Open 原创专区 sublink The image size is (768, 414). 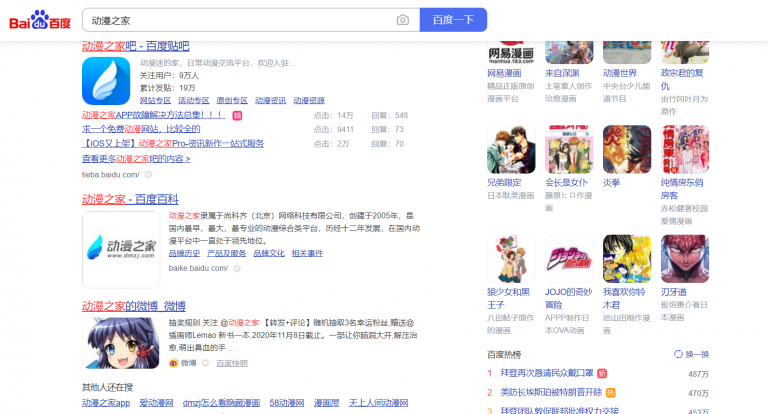tap(232, 100)
